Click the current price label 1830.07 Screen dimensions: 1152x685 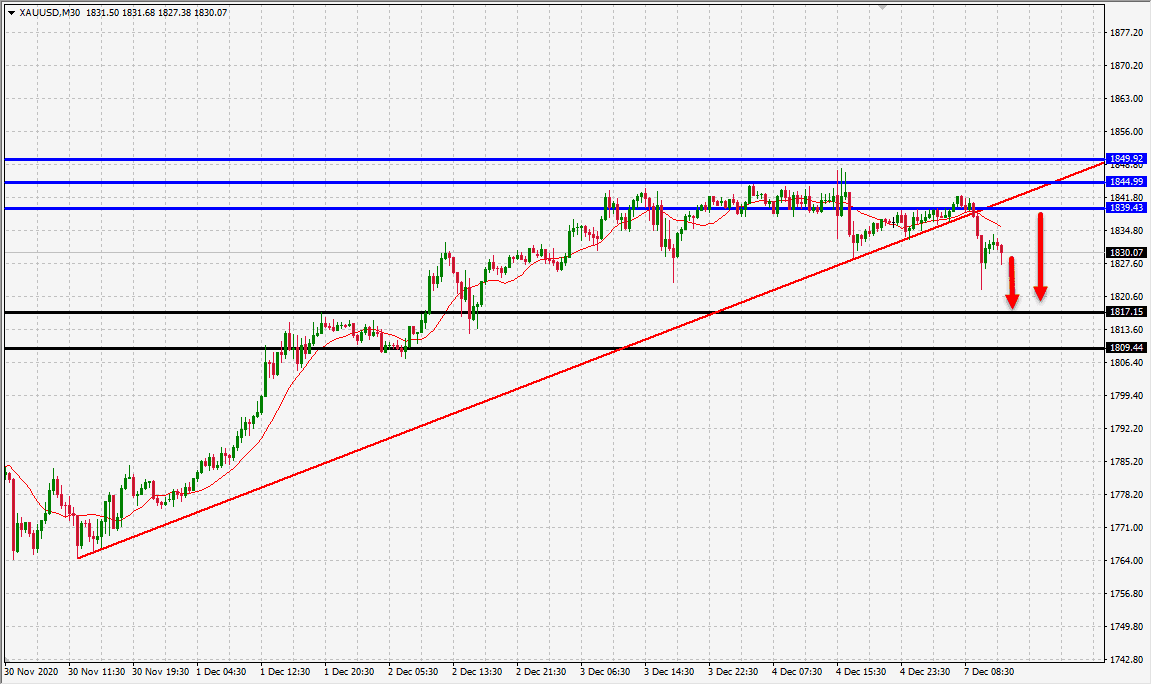1126,252
